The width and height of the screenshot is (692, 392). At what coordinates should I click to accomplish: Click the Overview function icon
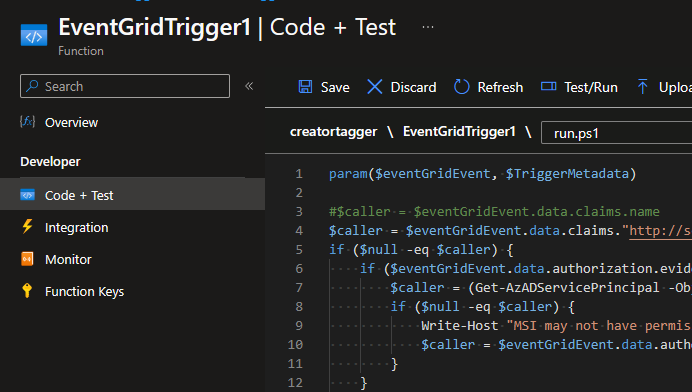27,121
